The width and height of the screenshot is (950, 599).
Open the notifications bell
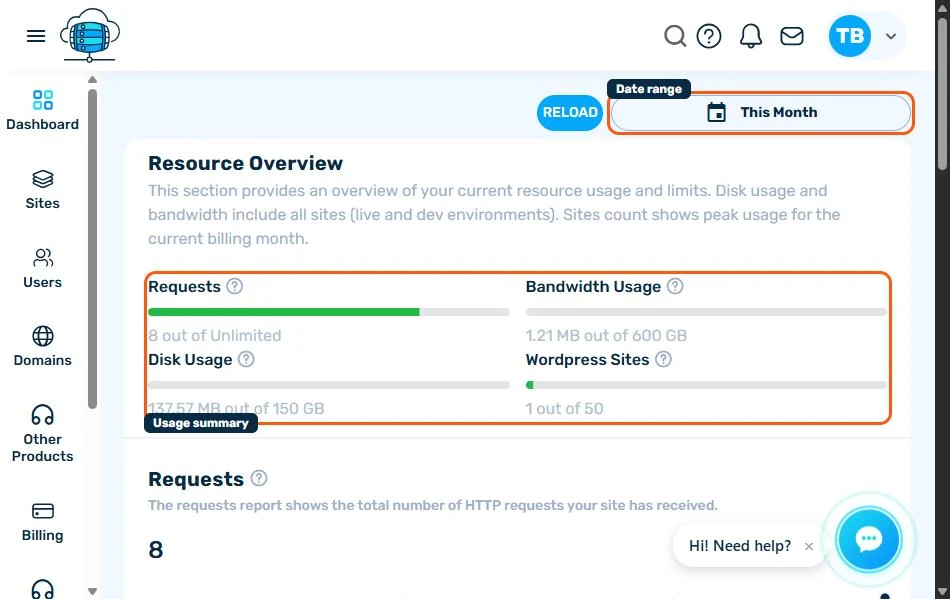pos(751,36)
